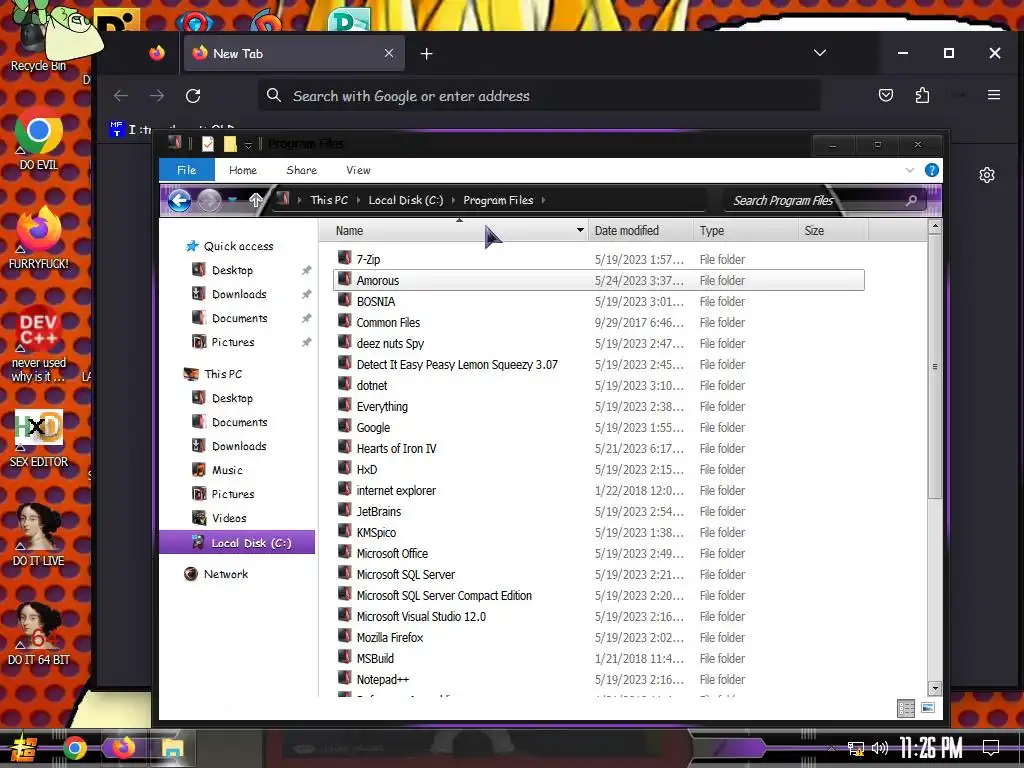Click file list scrollbar up arrow
1024x768 pixels.
coord(935,227)
